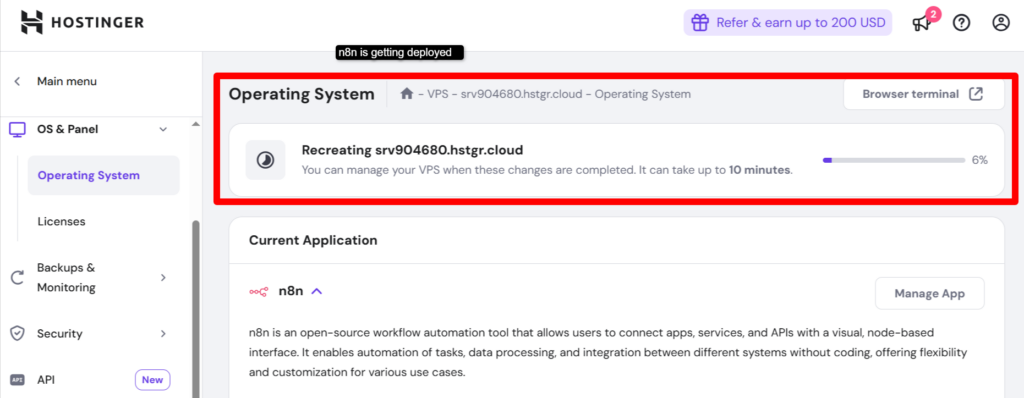Click the 6% progress percentage text
Screen dimensions: 1024x398
tap(980, 160)
